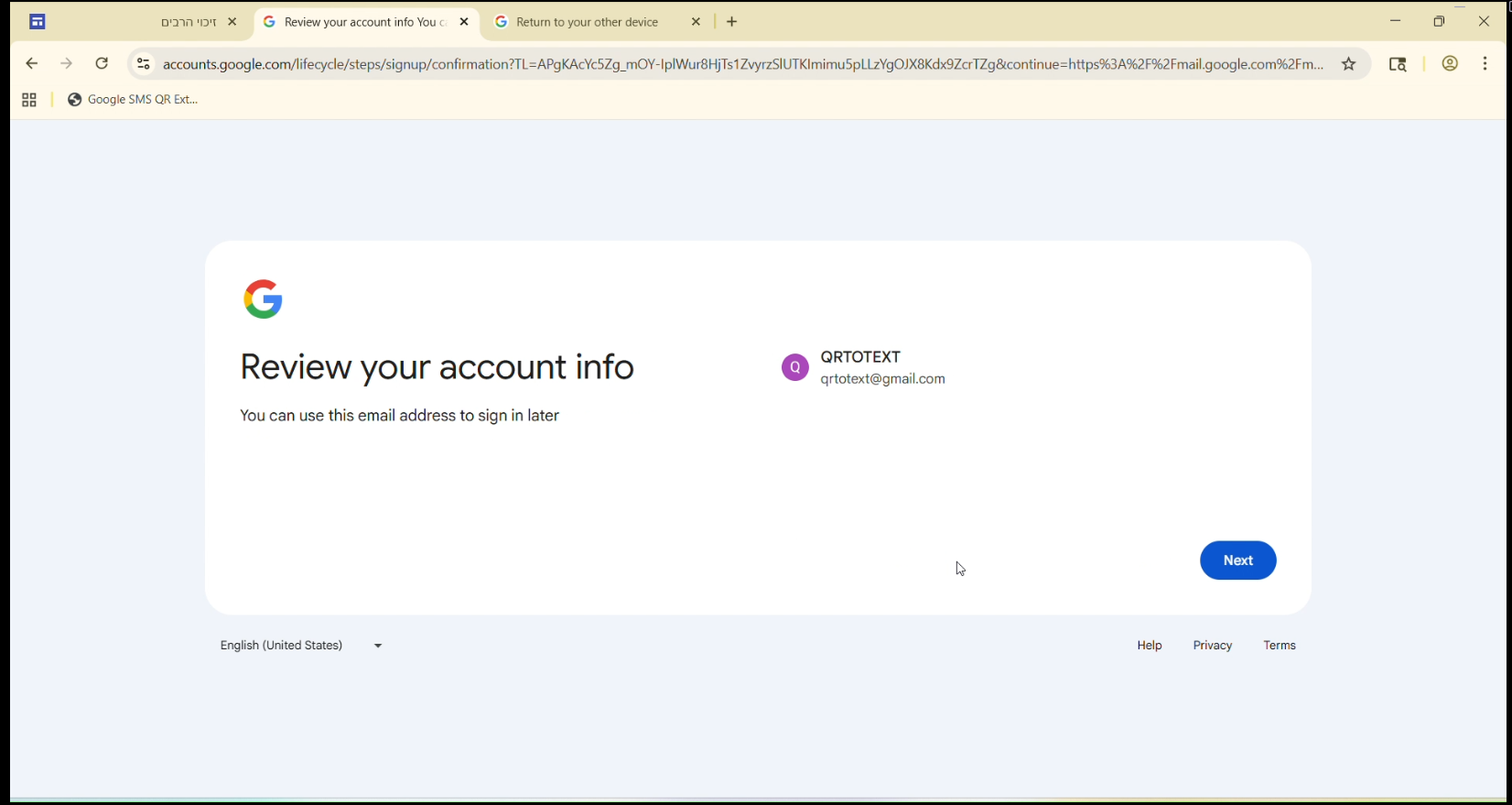Click the browser forward arrow
The height and width of the screenshot is (805, 1512).
[x=67, y=64]
